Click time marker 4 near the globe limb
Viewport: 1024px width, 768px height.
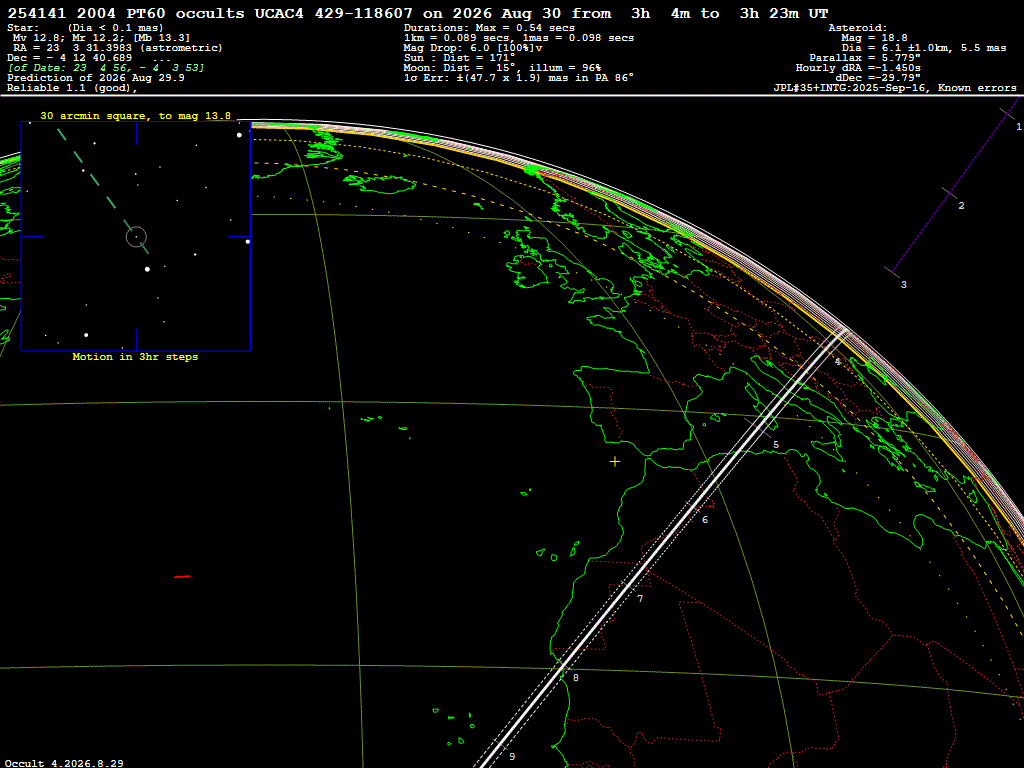point(837,361)
